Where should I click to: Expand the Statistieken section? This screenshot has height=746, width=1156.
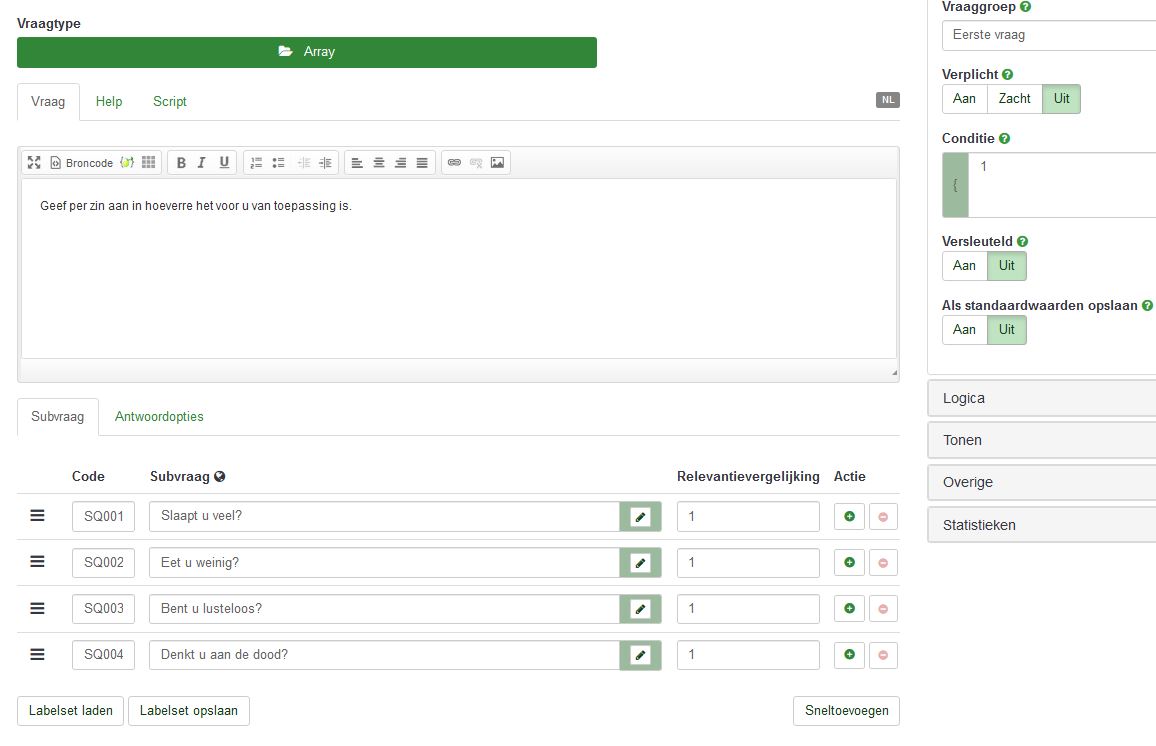(1040, 525)
